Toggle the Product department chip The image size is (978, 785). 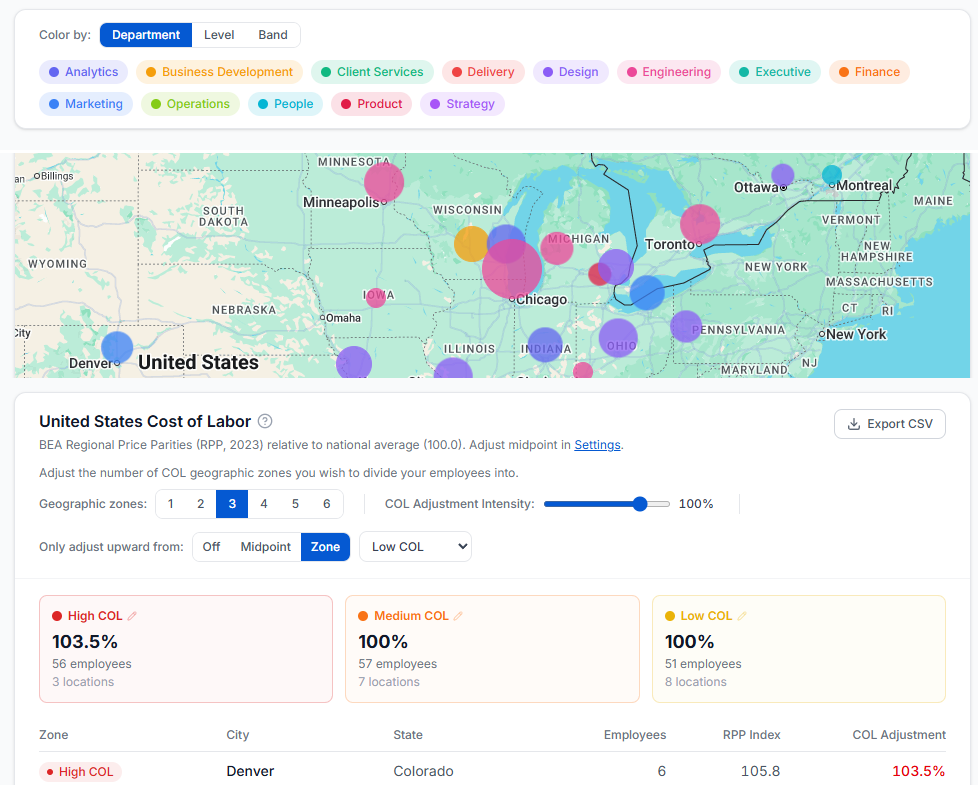tap(372, 104)
